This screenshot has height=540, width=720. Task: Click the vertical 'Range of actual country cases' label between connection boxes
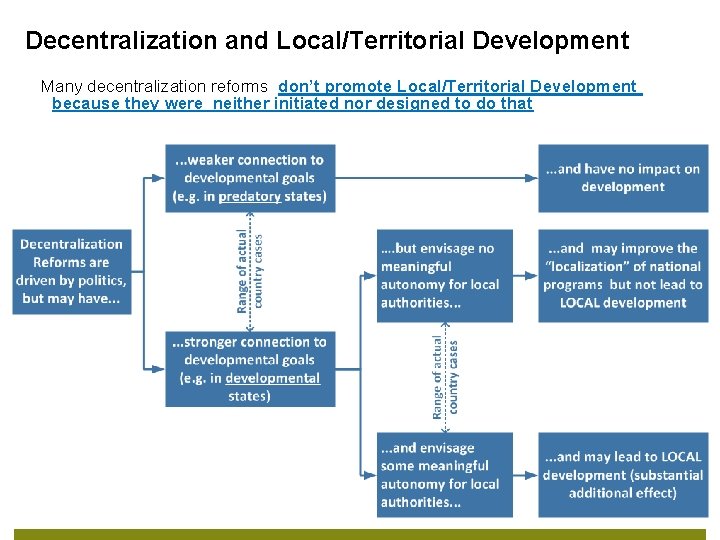point(249,271)
